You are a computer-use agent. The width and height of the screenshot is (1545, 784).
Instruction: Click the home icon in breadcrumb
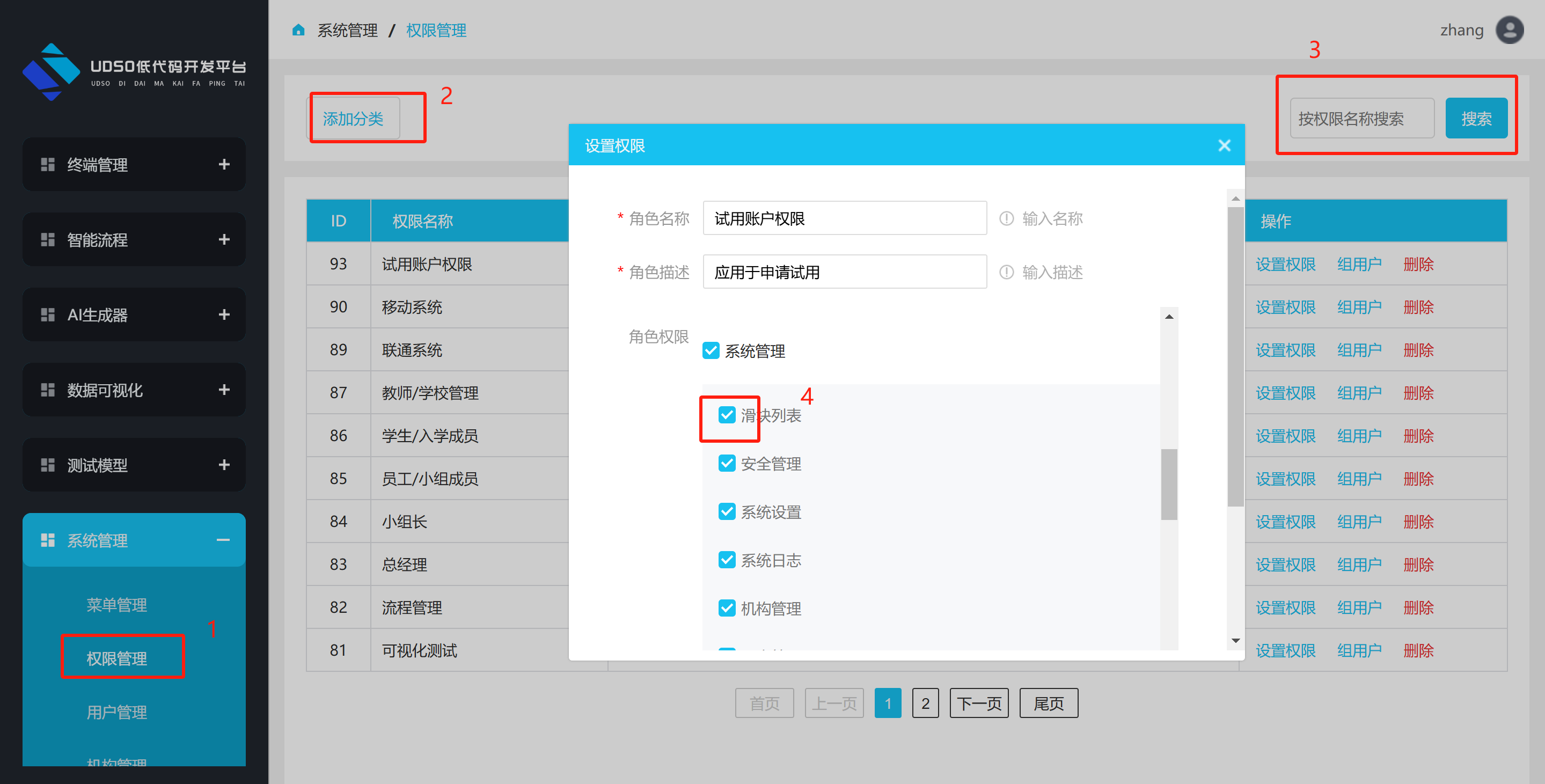point(298,30)
